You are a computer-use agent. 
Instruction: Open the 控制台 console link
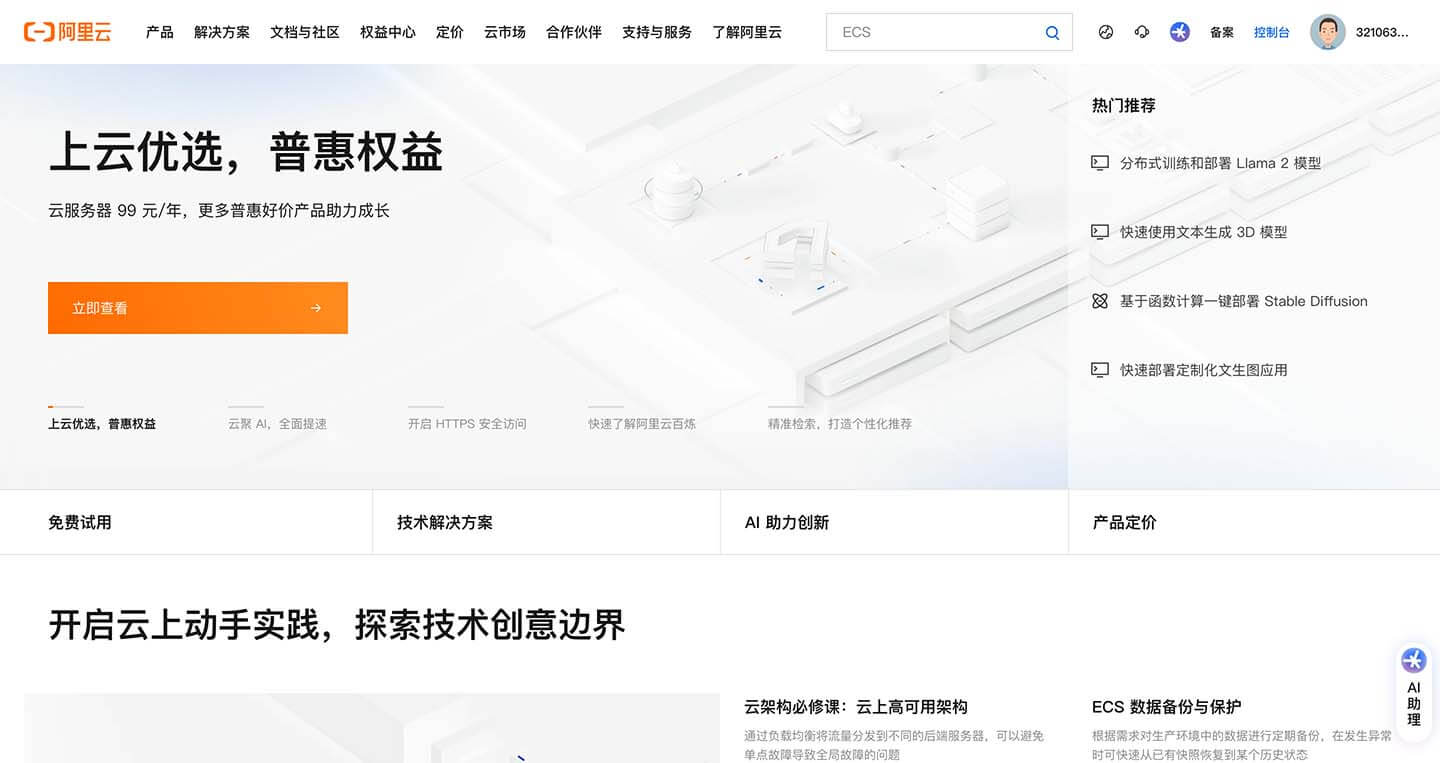click(x=1272, y=32)
